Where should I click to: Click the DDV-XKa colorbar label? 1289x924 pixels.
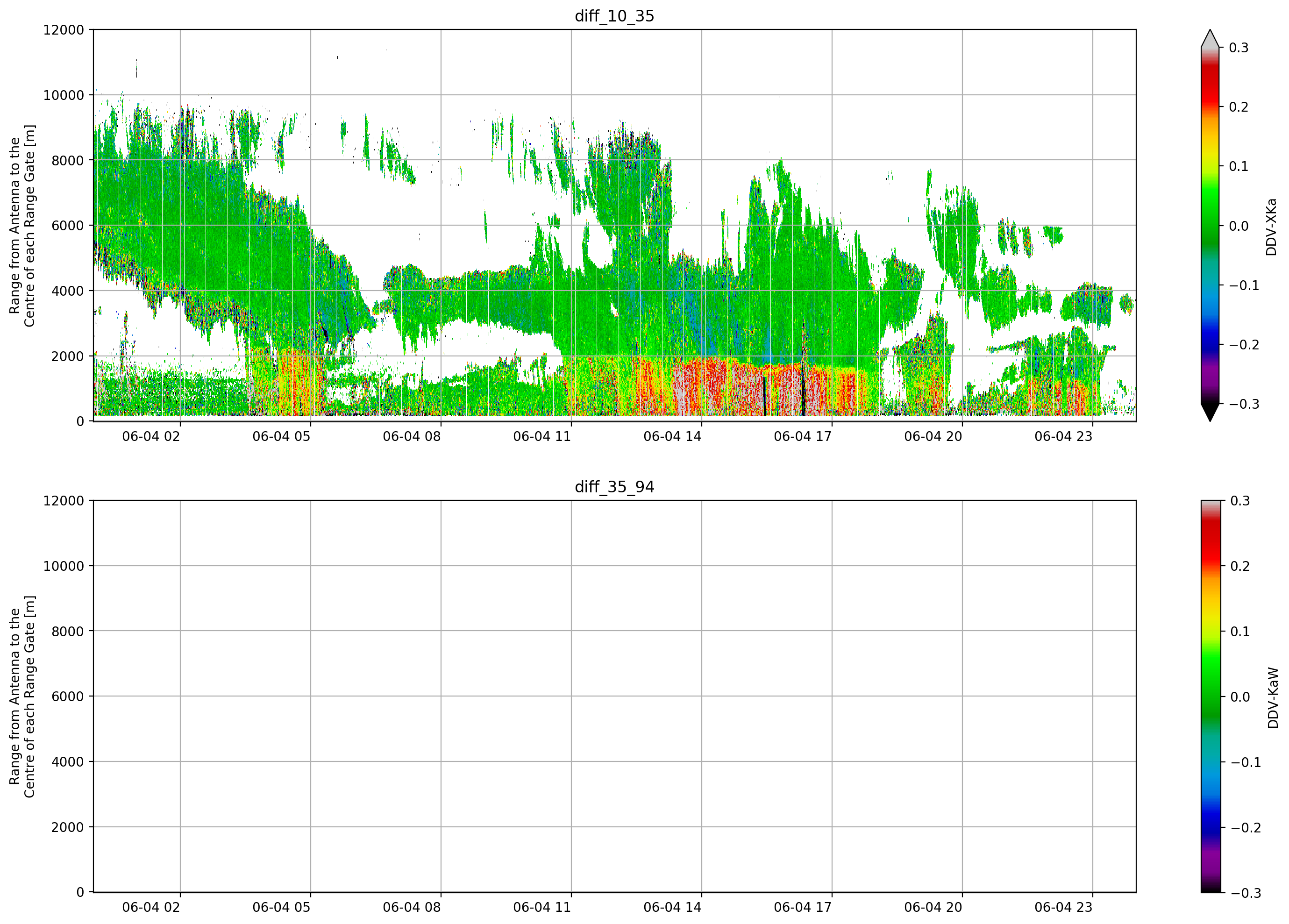(1271, 227)
